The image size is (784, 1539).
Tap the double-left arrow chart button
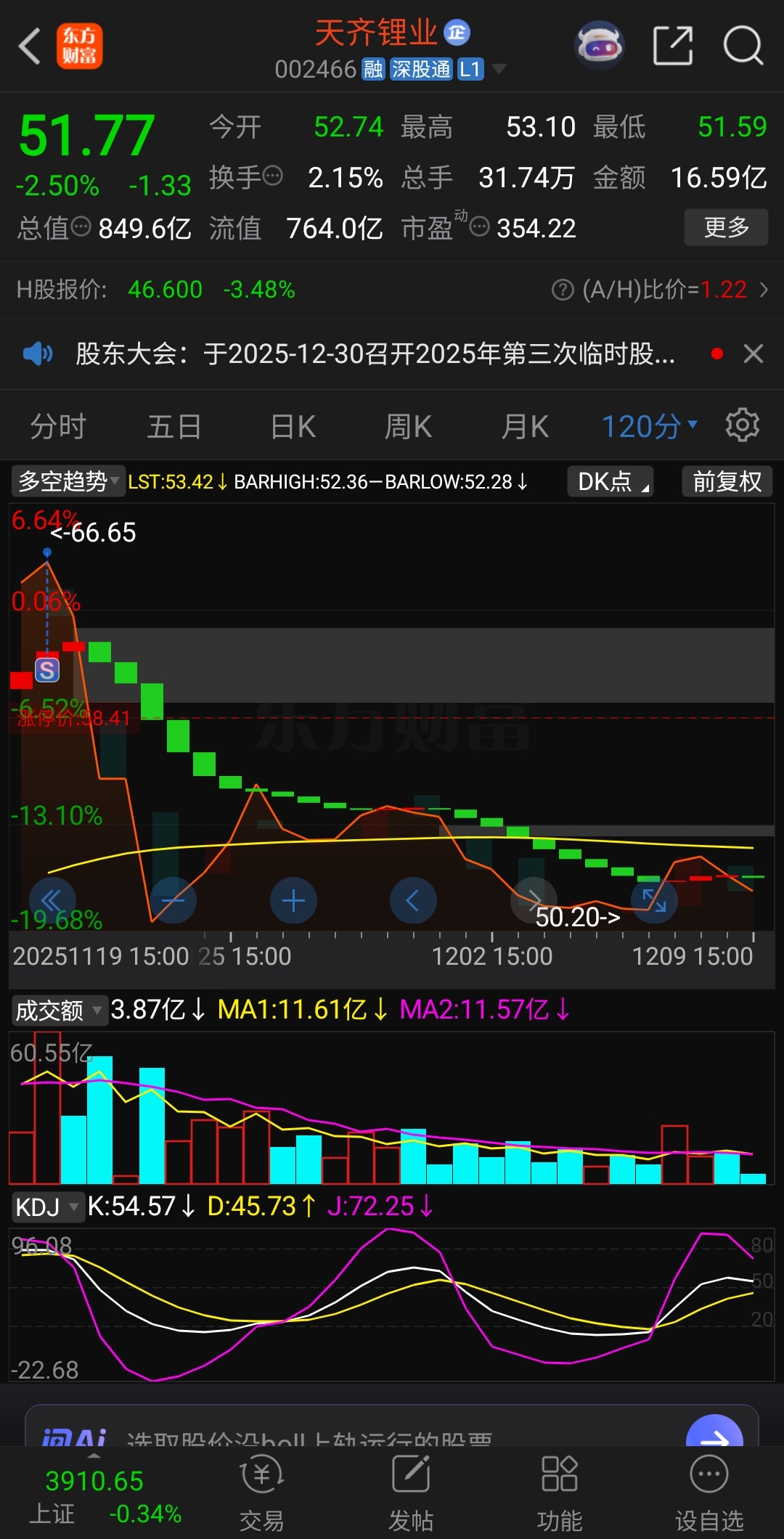pyautogui.click(x=52, y=901)
